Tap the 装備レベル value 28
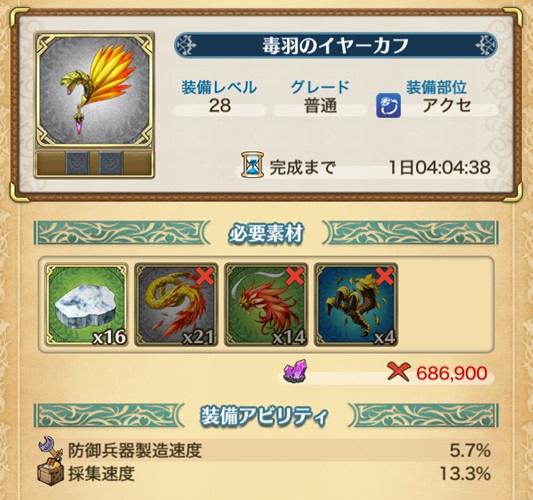This screenshot has width=533, height=500. click(x=220, y=106)
